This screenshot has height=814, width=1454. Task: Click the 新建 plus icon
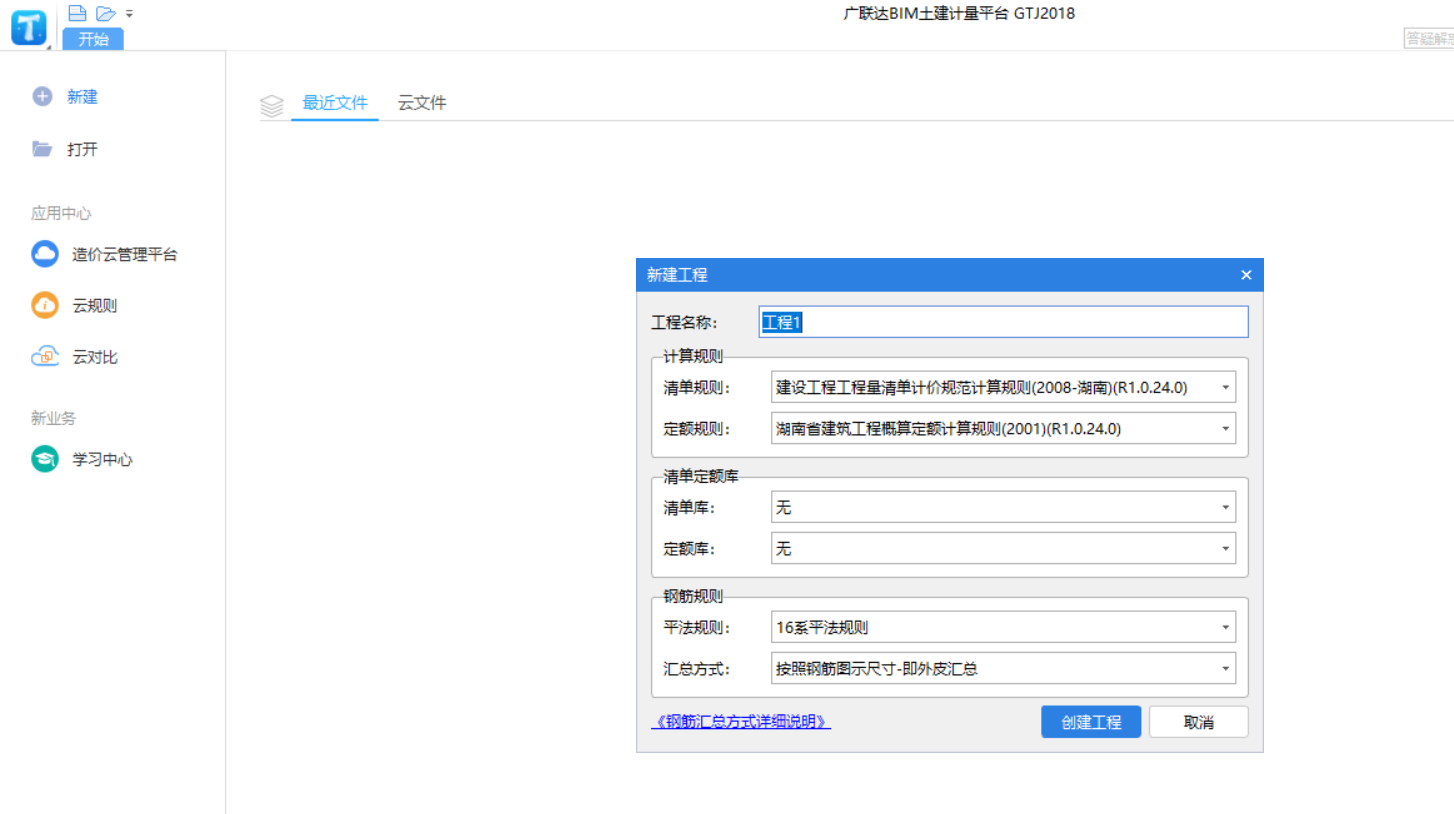tap(42, 97)
